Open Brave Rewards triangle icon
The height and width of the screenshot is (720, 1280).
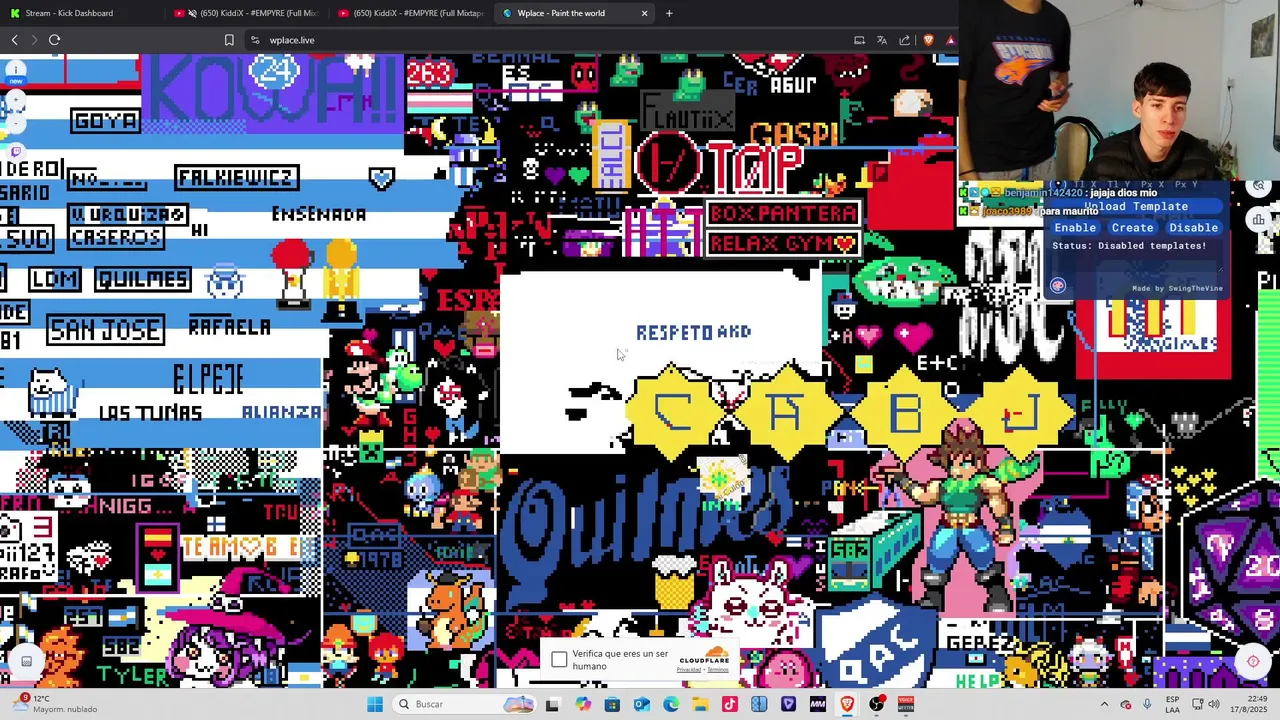tap(950, 40)
